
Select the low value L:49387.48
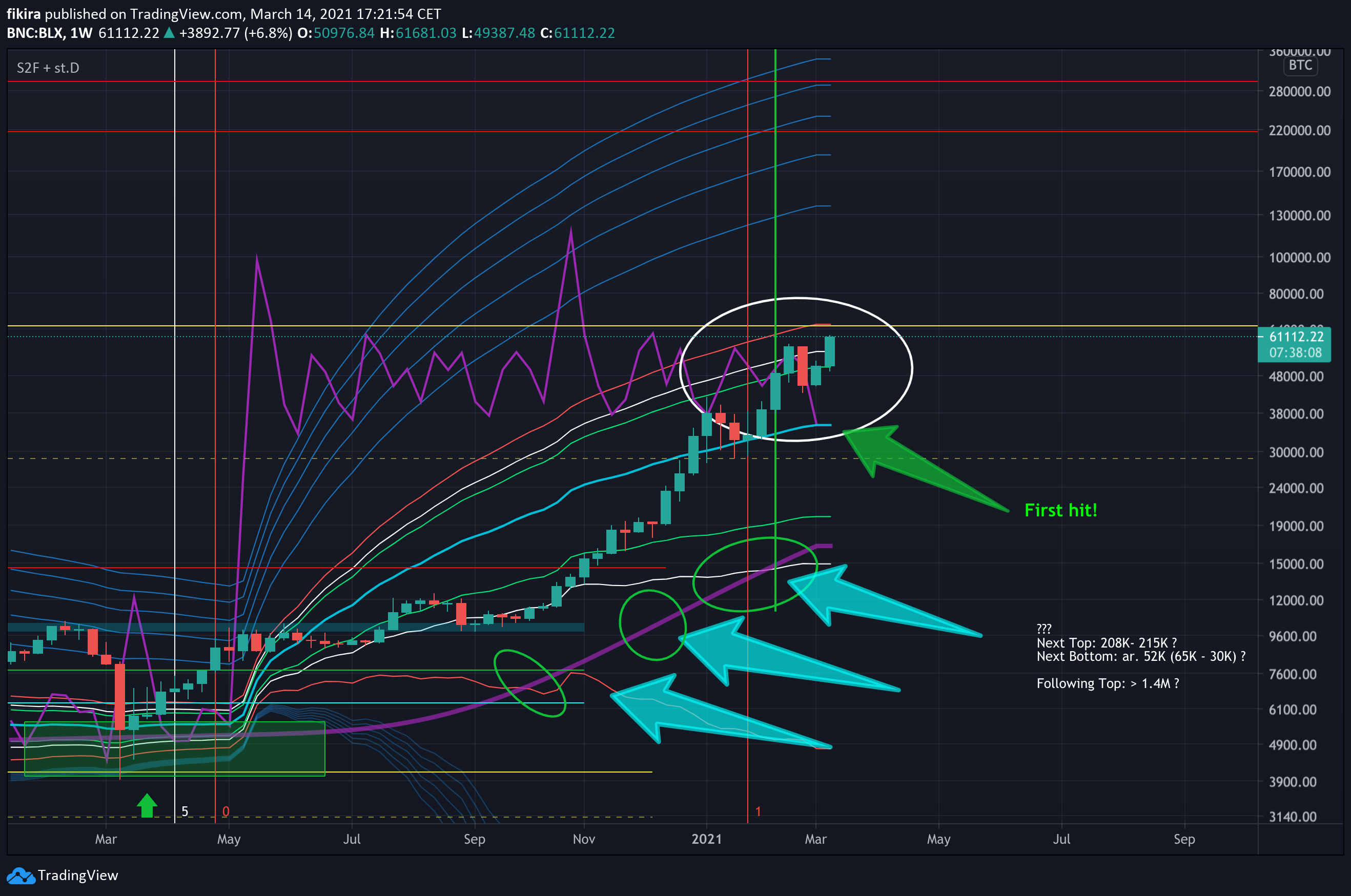tap(499, 33)
